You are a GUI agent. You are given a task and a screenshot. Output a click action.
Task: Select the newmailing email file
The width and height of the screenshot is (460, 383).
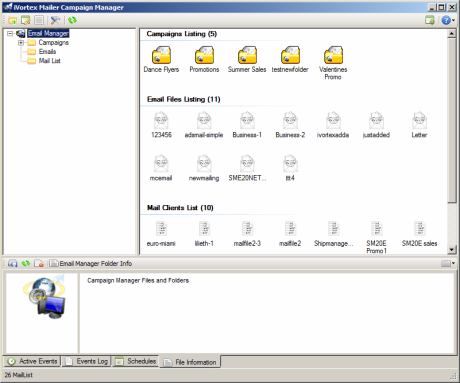click(x=204, y=168)
